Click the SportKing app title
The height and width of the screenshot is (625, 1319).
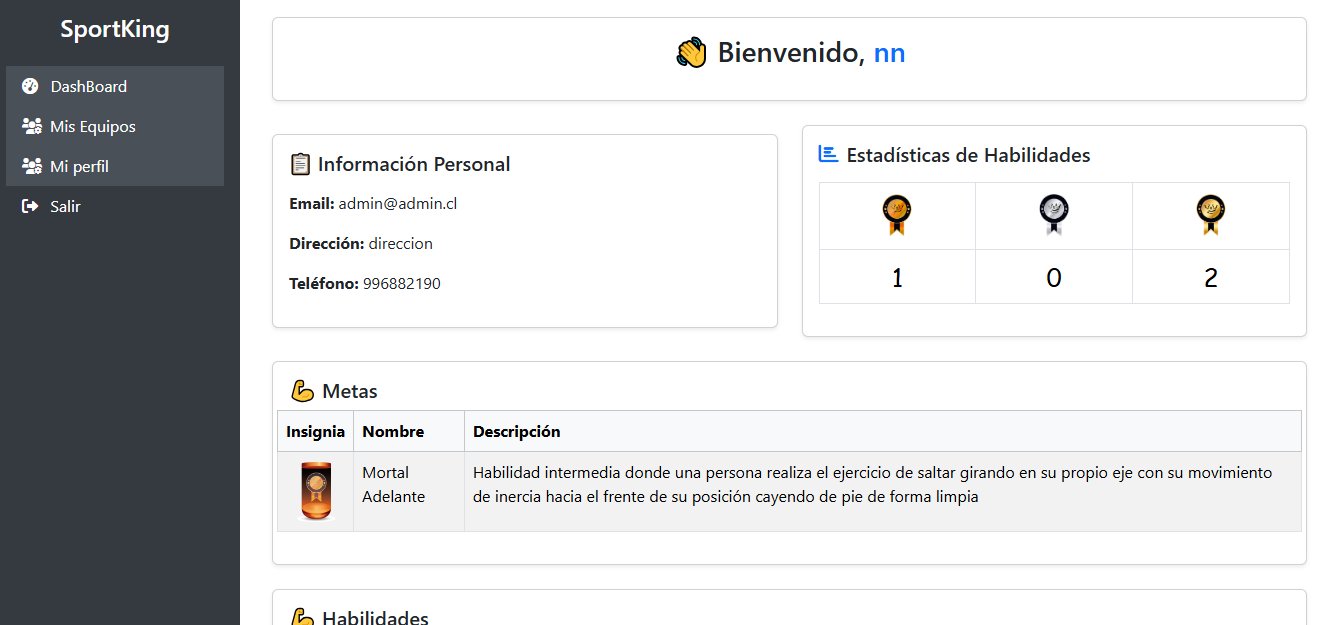(x=115, y=29)
